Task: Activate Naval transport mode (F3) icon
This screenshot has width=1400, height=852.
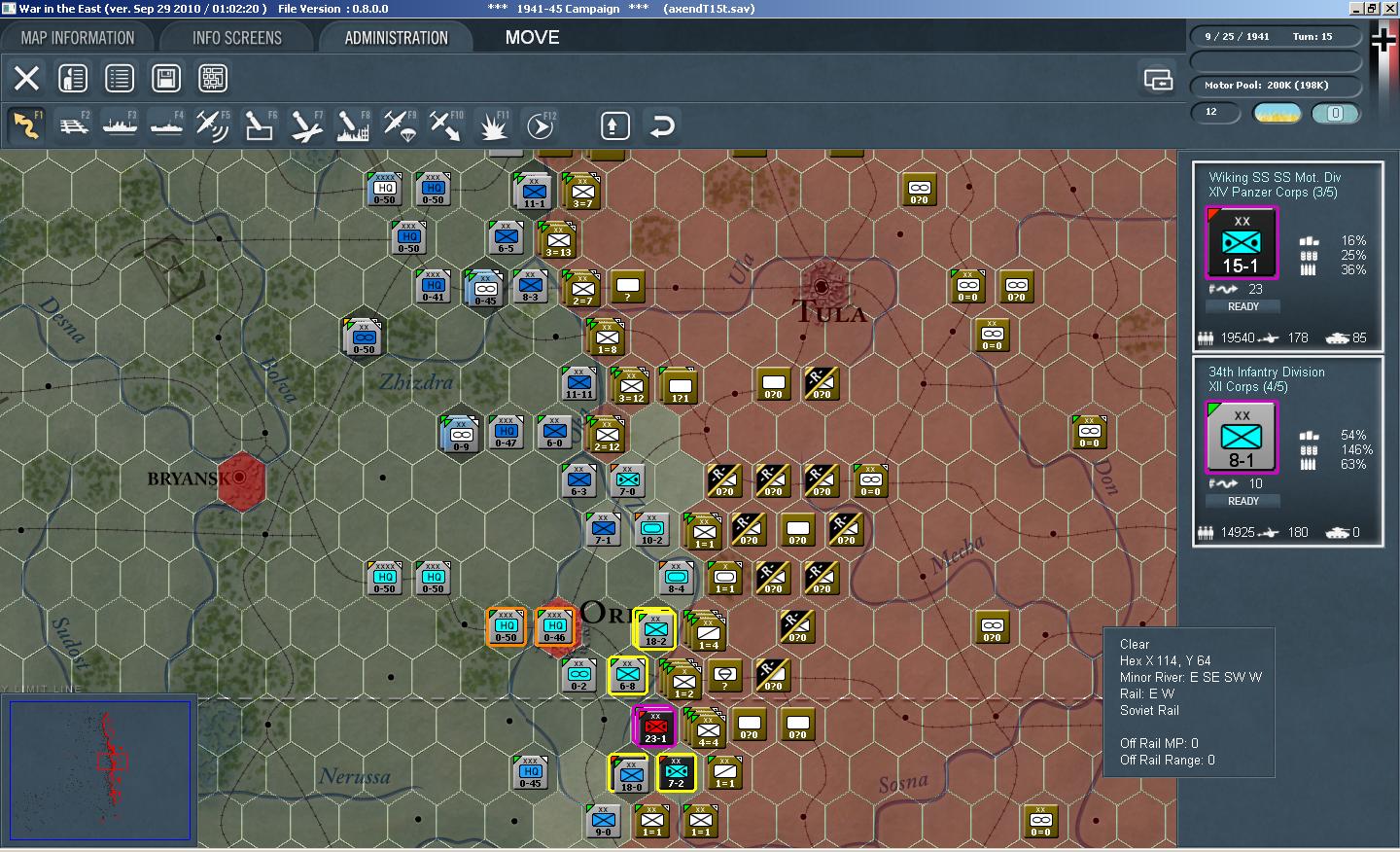Action: (120, 125)
